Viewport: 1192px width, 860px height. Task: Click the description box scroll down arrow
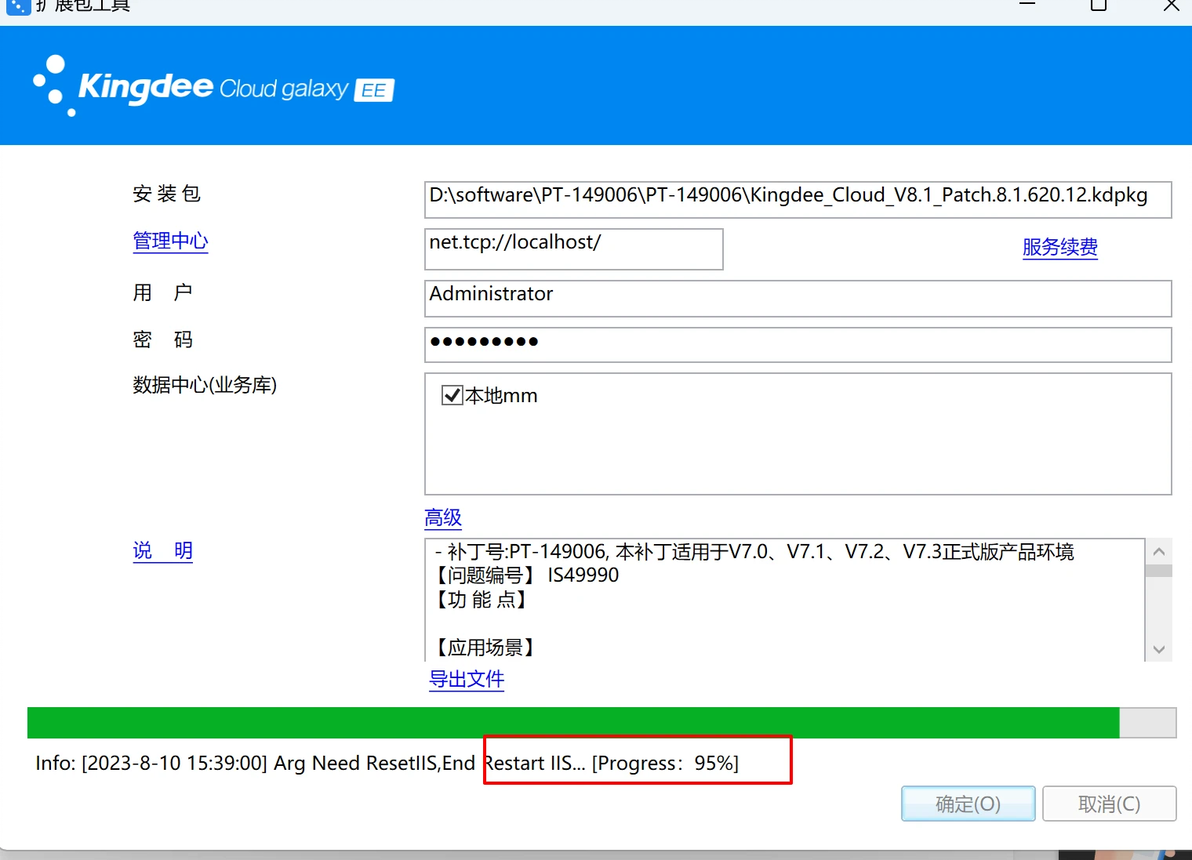pos(1159,649)
